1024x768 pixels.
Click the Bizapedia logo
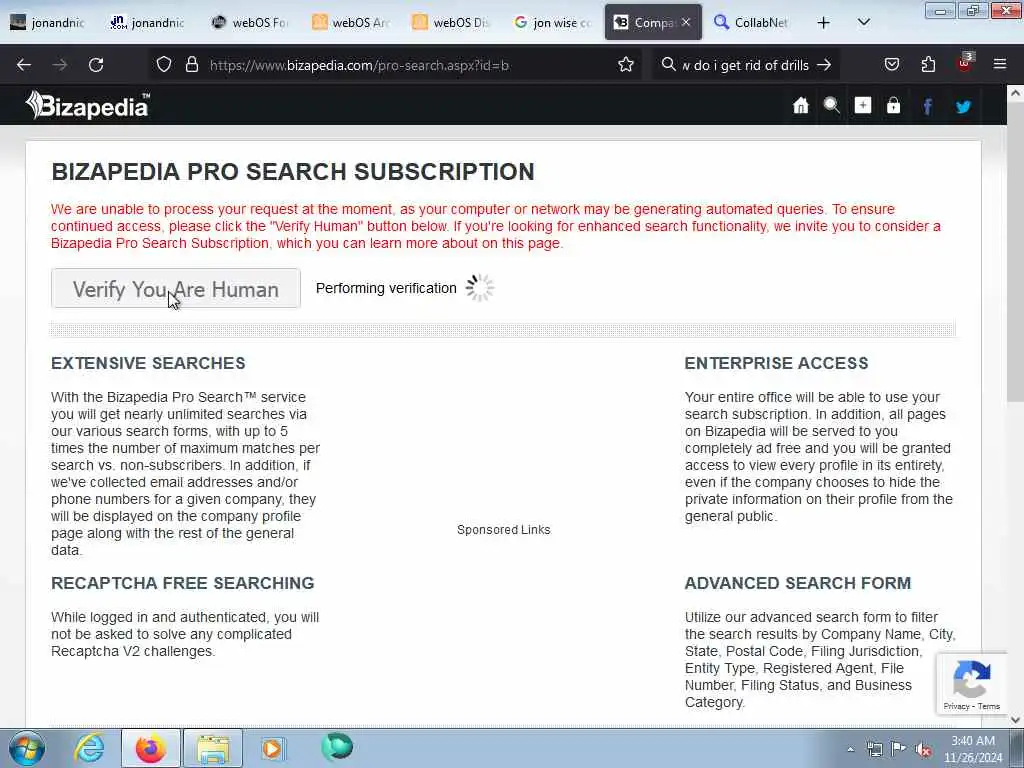coord(88,105)
